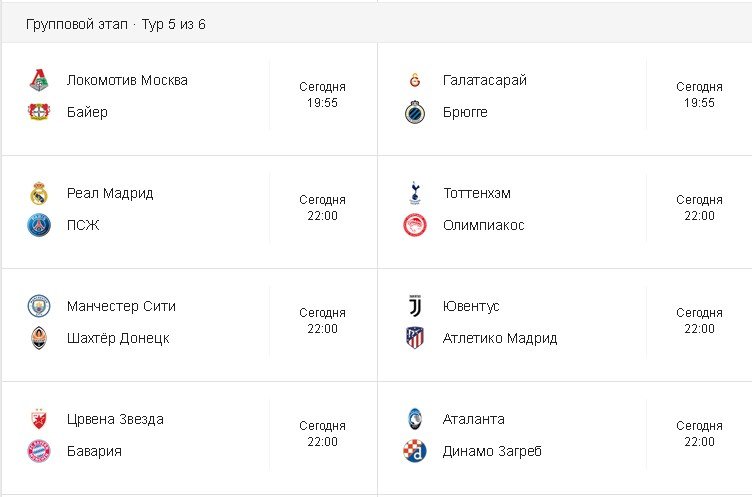Click the Olympiacos club logo
Viewport: 752px width, 497px height.
(415, 225)
